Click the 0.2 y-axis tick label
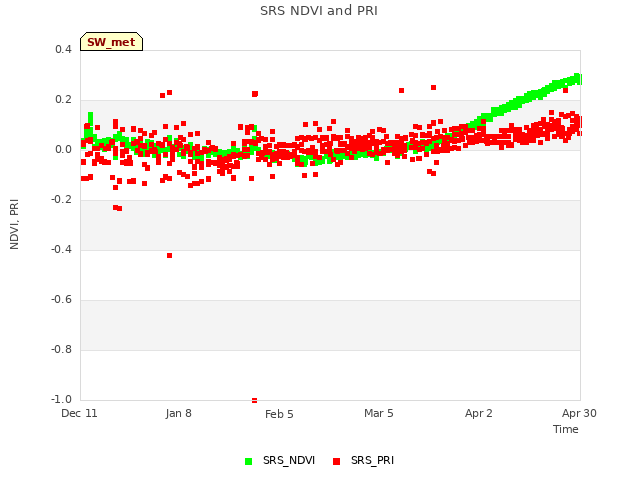Viewport: 640px width, 480px height. (x=63, y=100)
